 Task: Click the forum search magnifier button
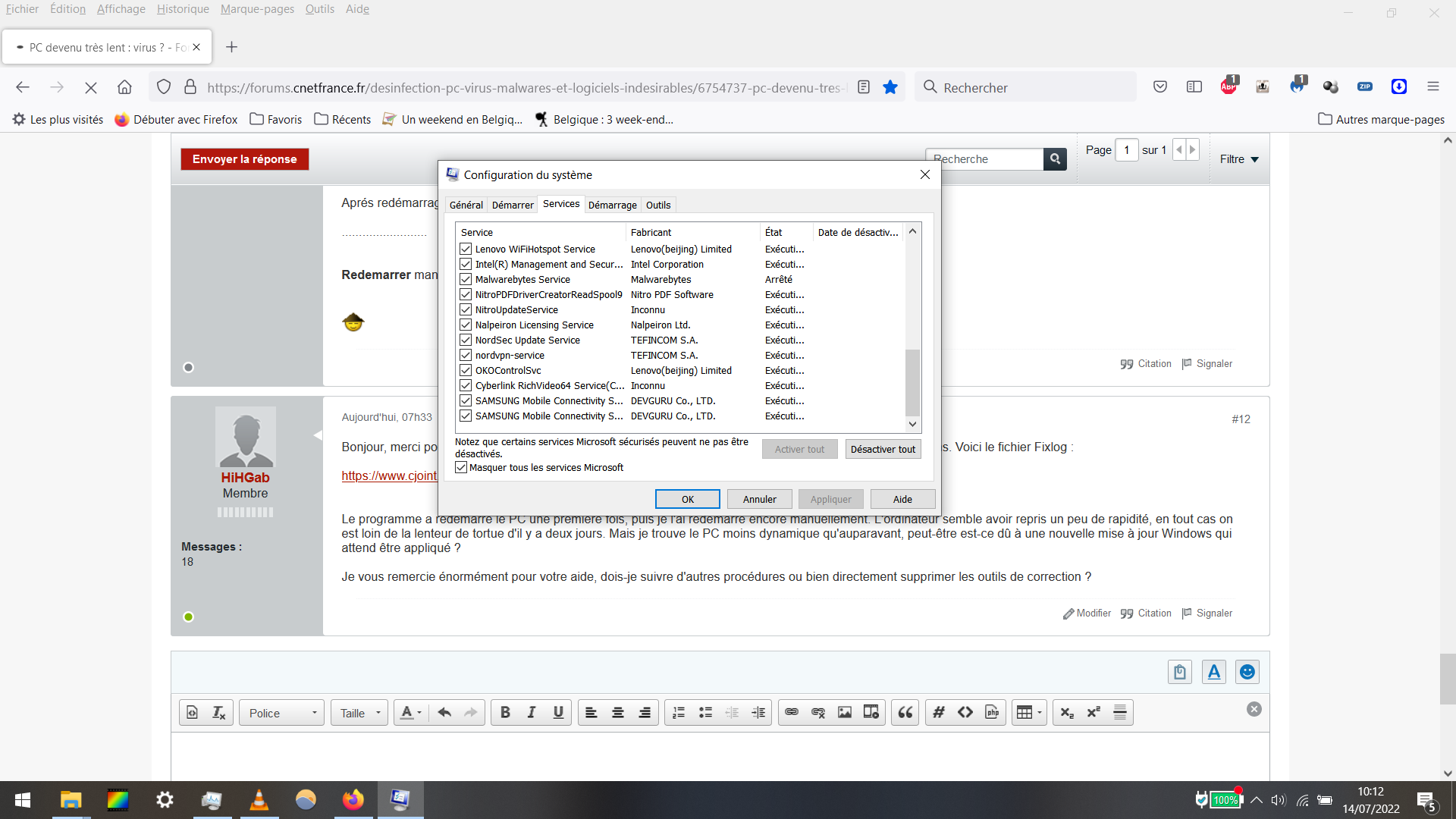point(1055,159)
